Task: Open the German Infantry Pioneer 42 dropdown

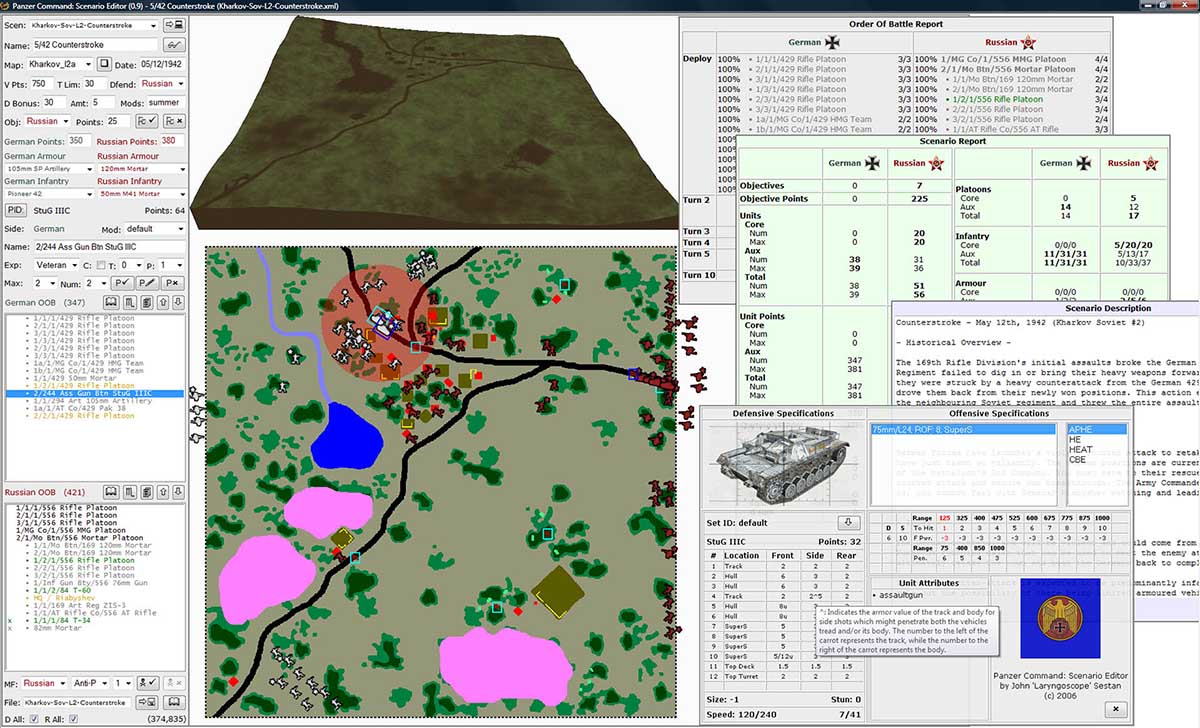Action: tap(48, 194)
